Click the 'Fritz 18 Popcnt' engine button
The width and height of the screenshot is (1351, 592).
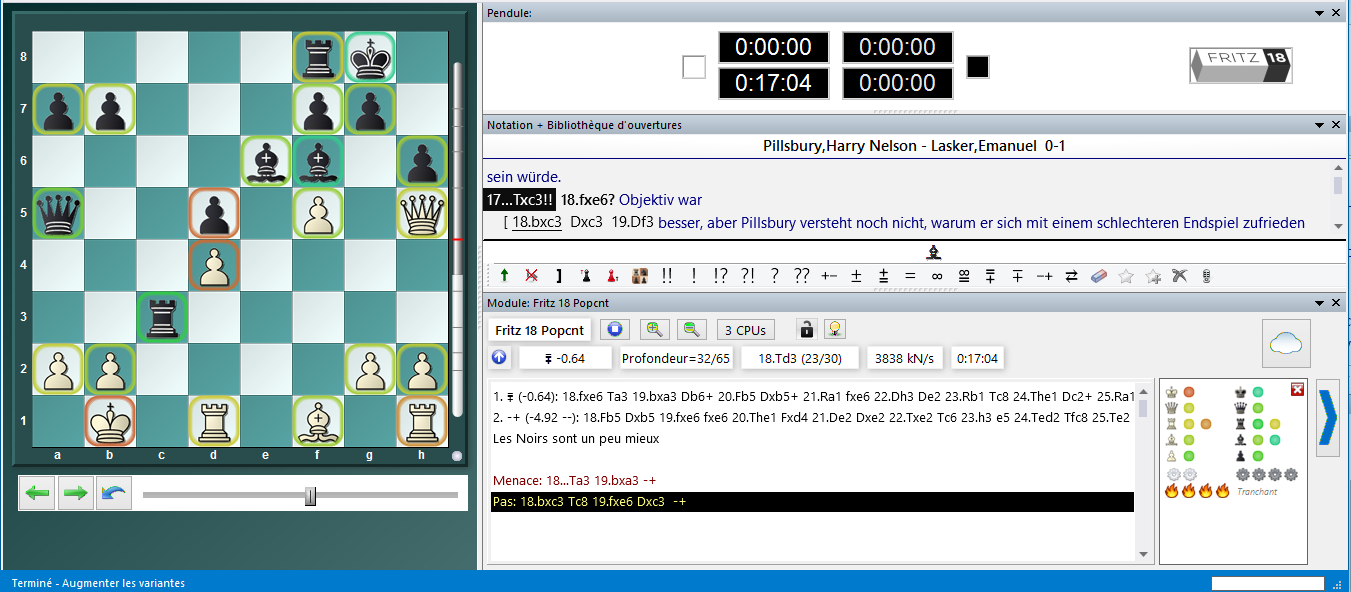541,330
